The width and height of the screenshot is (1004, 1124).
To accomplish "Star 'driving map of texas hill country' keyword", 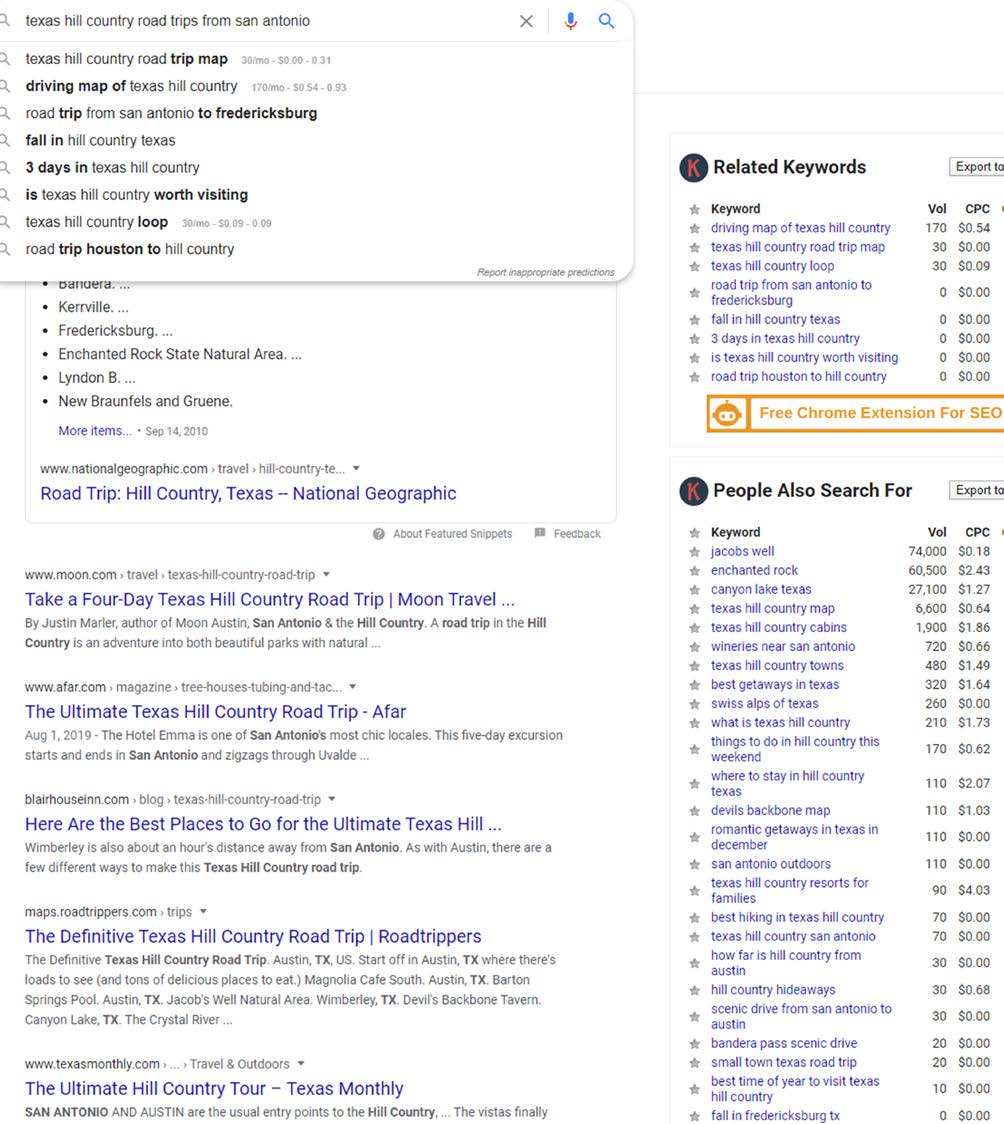I will point(694,228).
